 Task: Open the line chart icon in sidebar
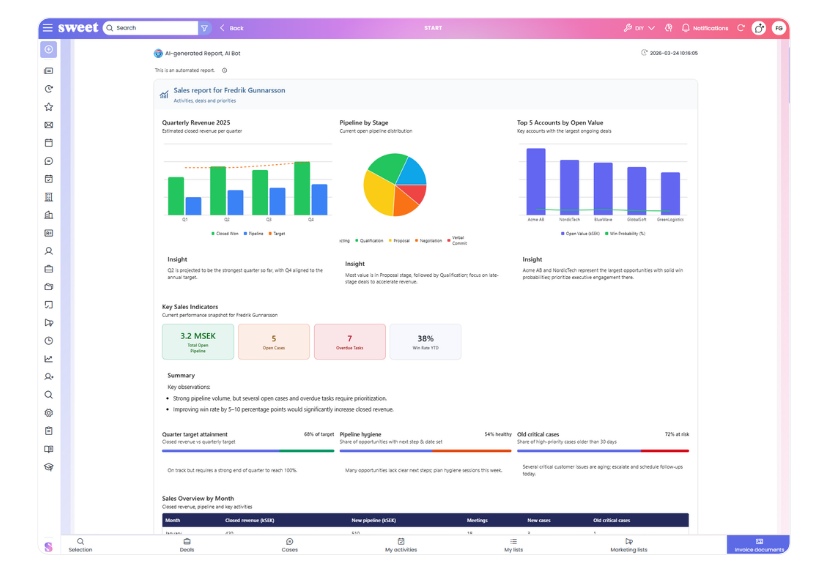coord(48,359)
